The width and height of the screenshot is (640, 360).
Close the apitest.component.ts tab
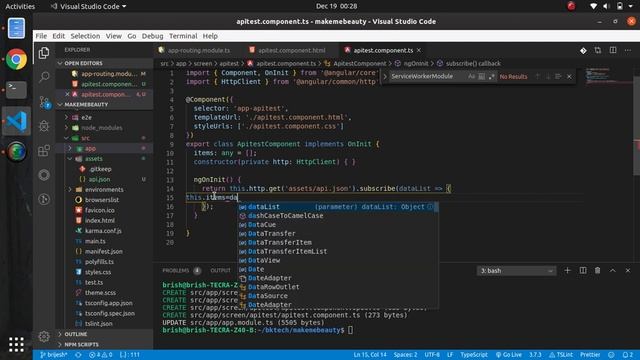tap(419, 50)
